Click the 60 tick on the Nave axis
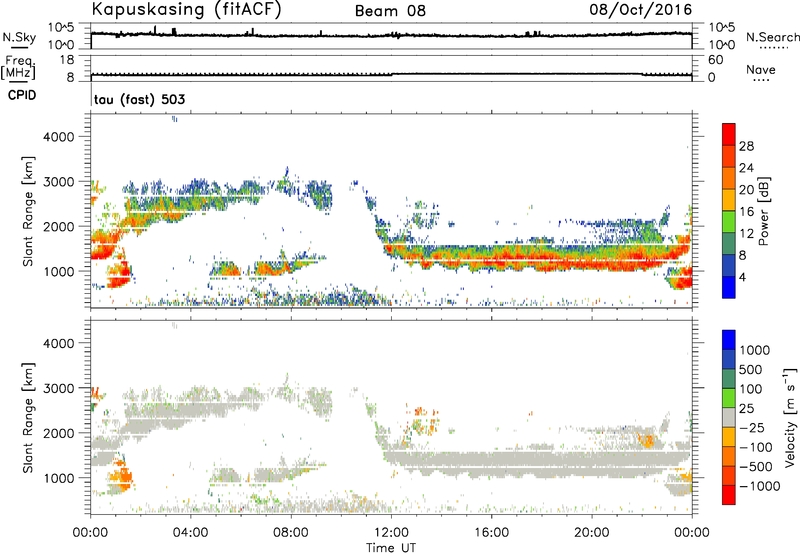Image resolution: width=800 pixels, height=554 pixels. pyautogui.click(x=716, y=60)
